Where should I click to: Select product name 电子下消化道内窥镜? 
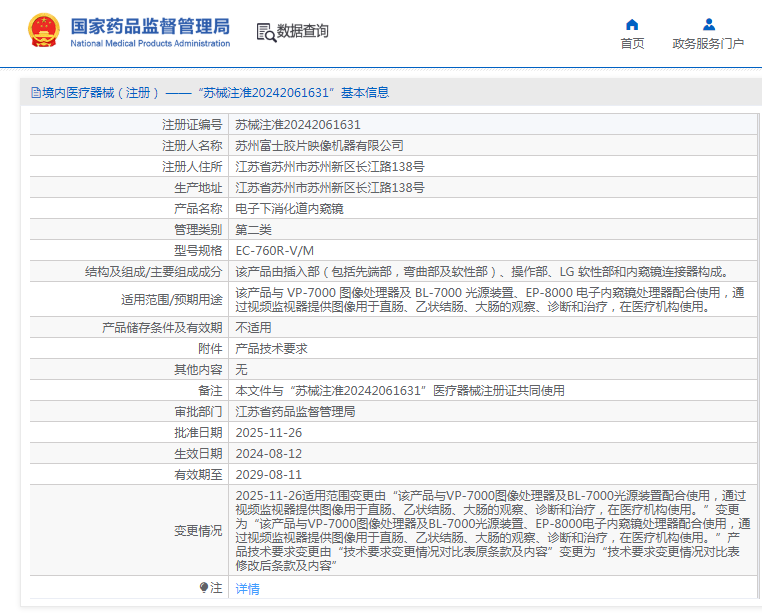point(289,209)
